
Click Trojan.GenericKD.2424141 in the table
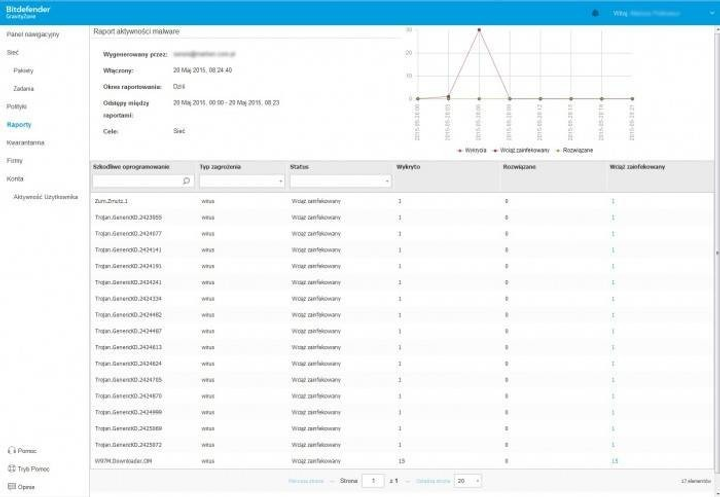click(128, 250)
